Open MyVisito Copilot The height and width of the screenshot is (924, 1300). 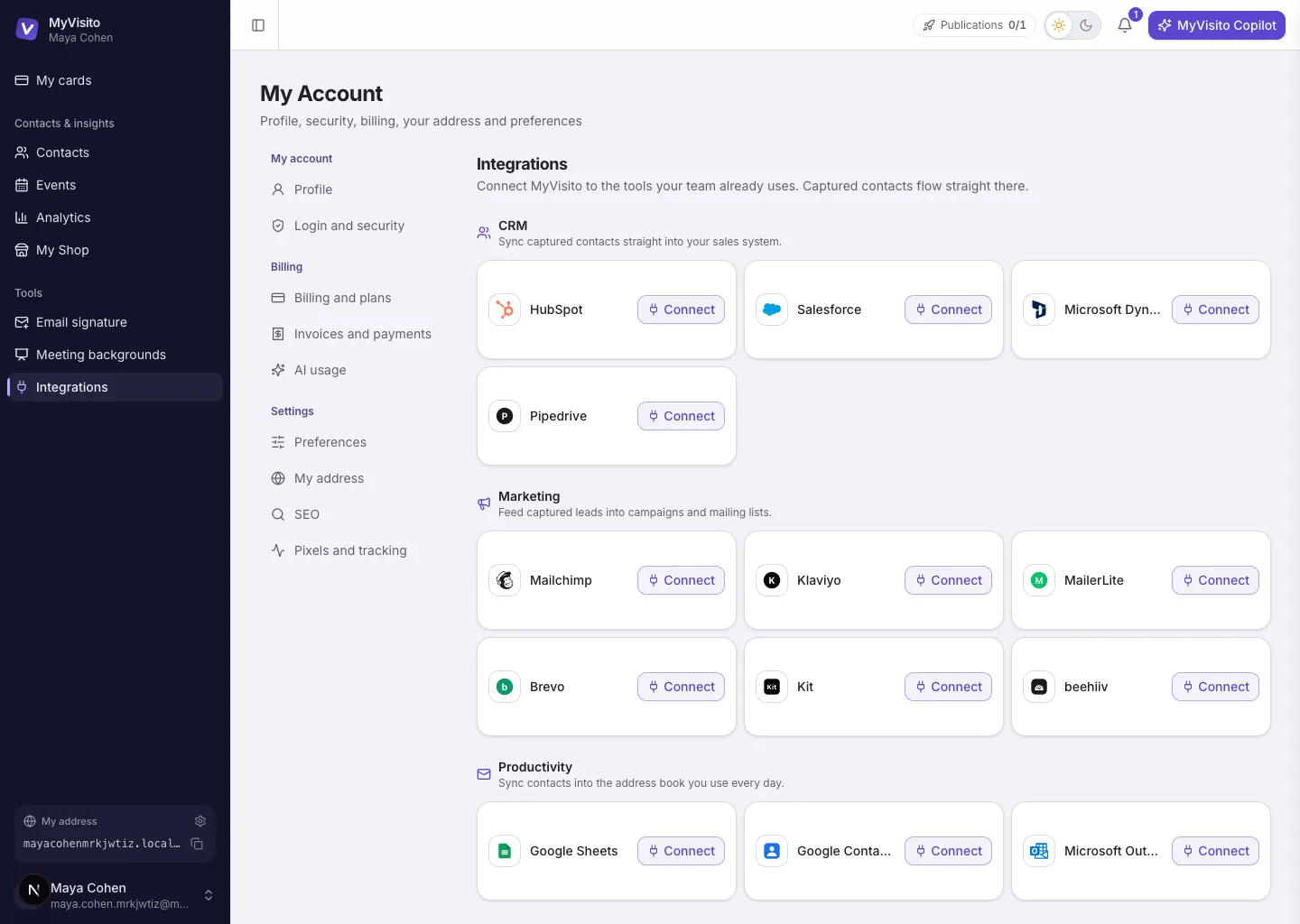[x=1217, y=25]
